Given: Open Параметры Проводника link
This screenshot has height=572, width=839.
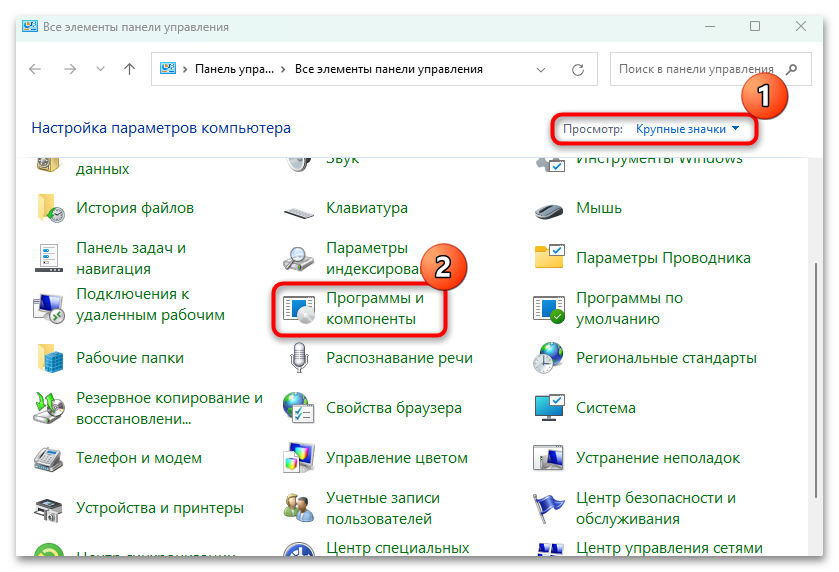Looking at the screenshot, I should 663,258.
